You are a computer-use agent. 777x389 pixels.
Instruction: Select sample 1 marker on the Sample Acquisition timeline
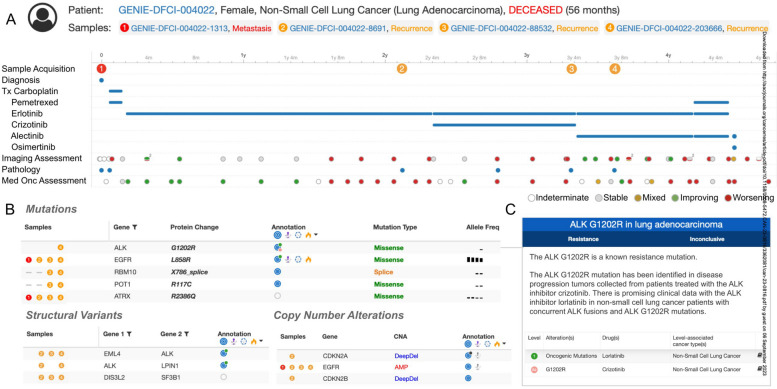click(x=102, y=68)
